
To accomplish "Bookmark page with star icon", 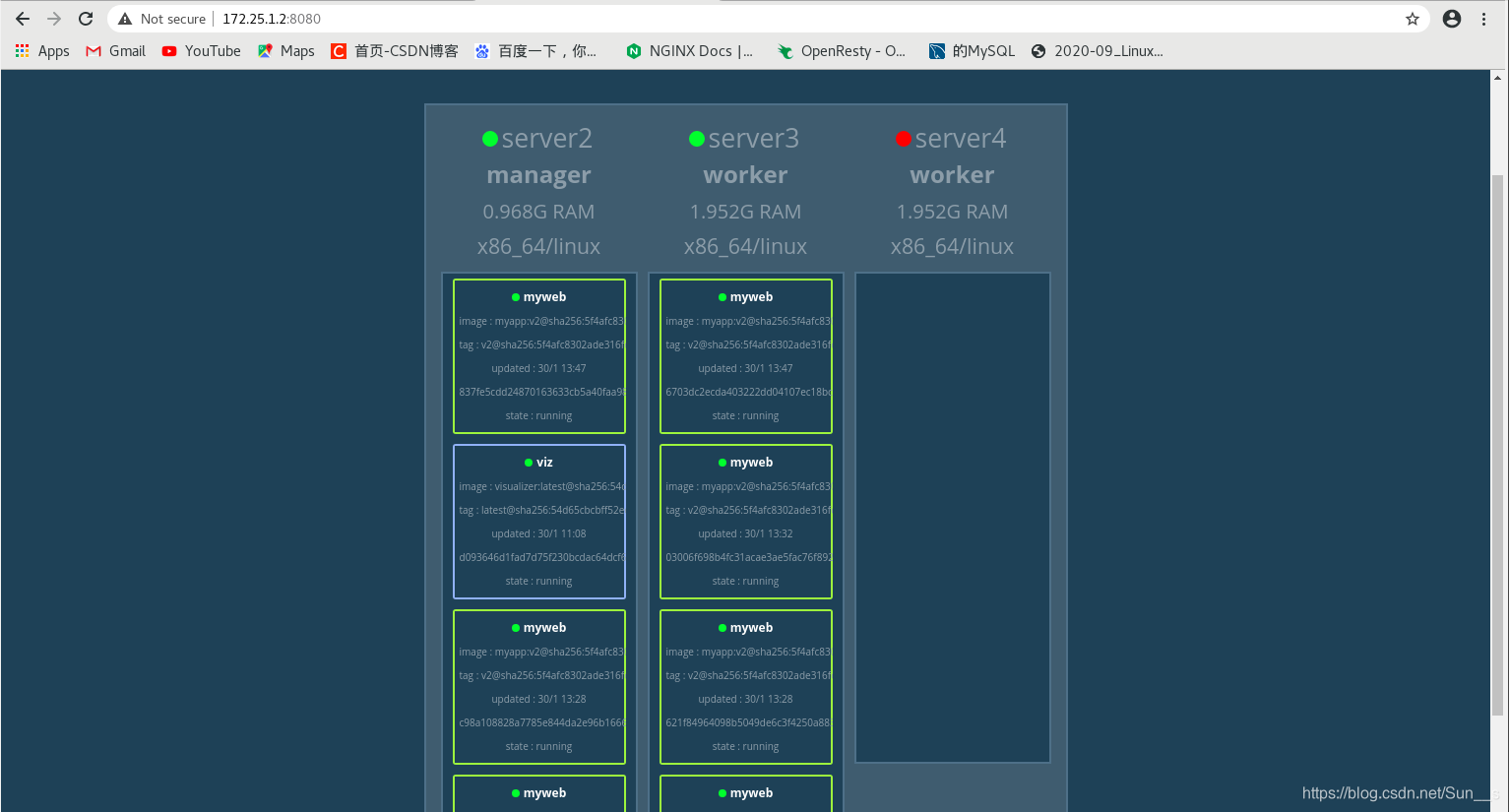I will 1413,19.
